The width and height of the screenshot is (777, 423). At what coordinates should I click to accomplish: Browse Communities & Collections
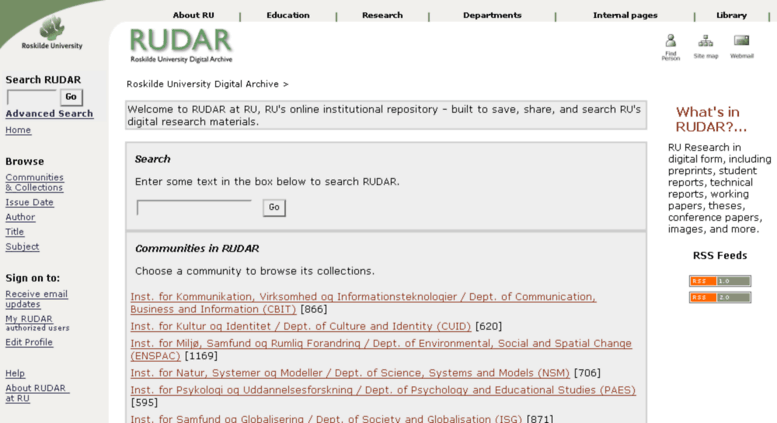[x=34, y=182]
